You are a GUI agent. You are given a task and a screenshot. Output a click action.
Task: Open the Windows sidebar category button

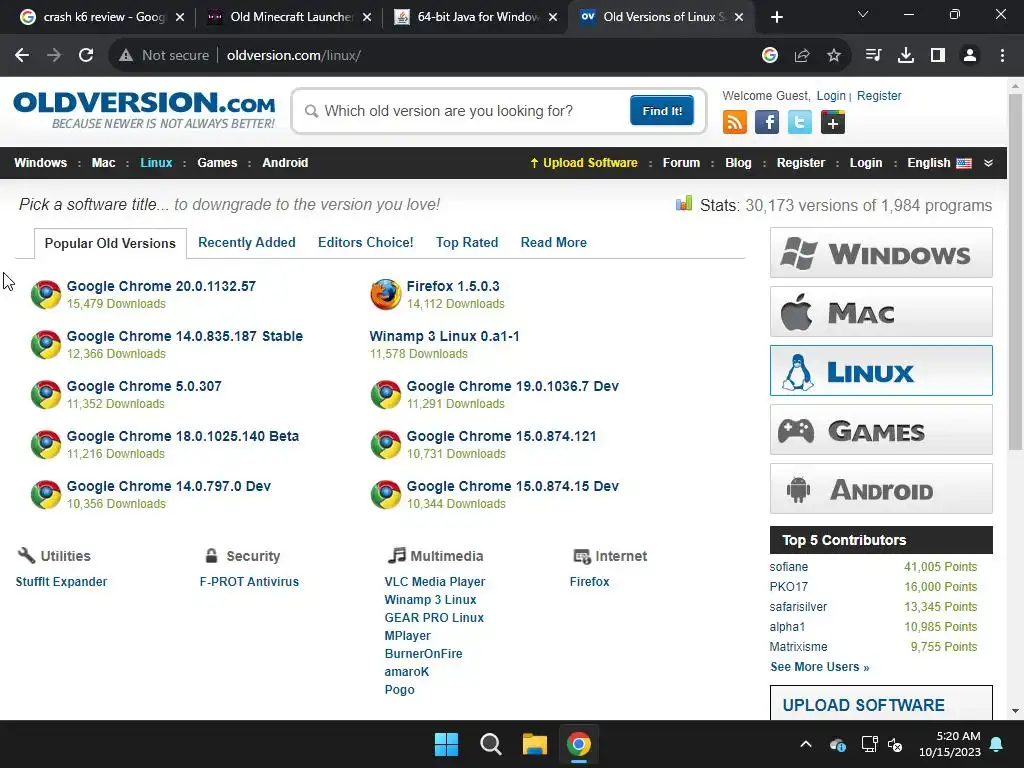[881, 253]
